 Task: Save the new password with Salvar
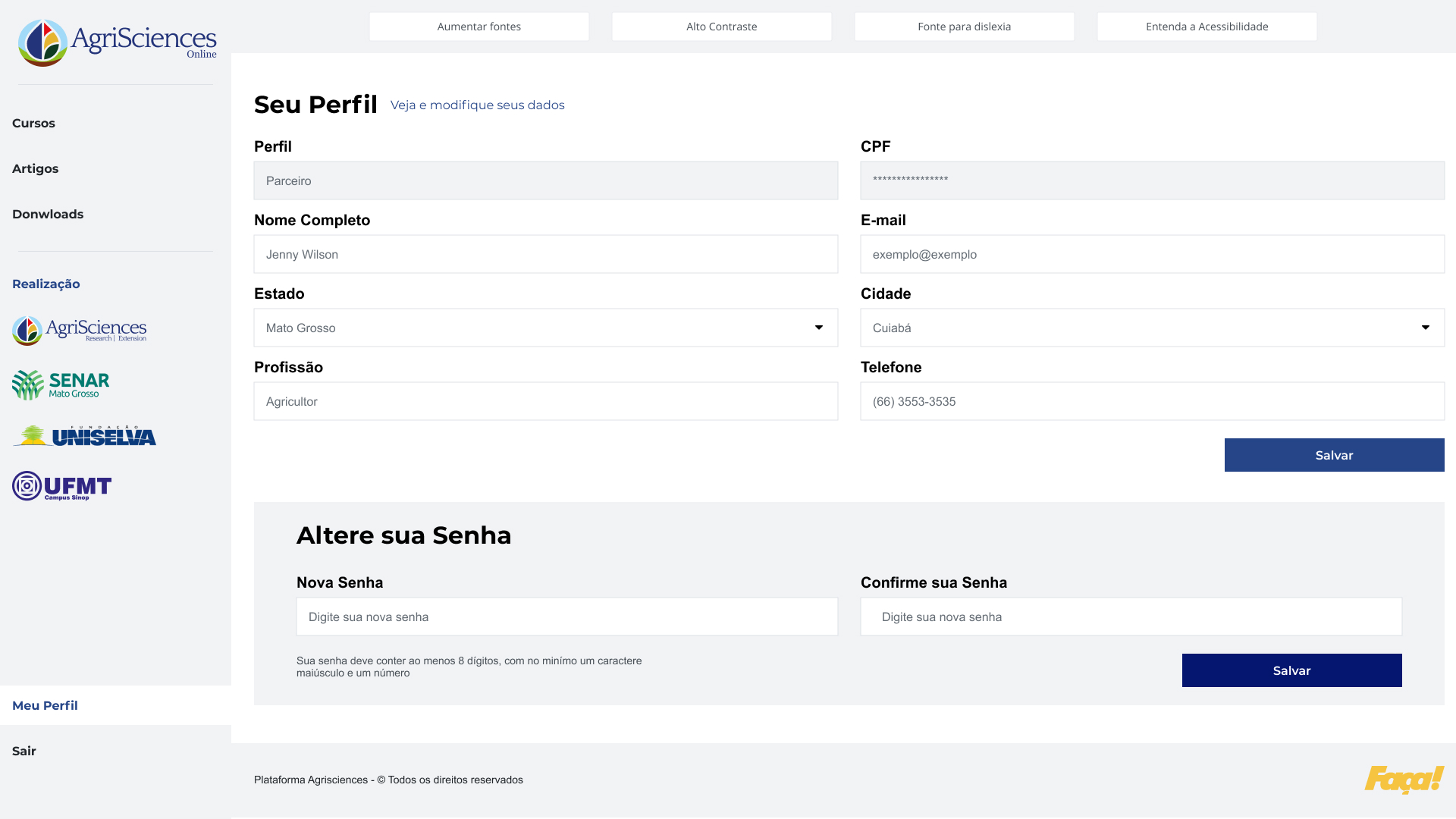coord(1291,670)
